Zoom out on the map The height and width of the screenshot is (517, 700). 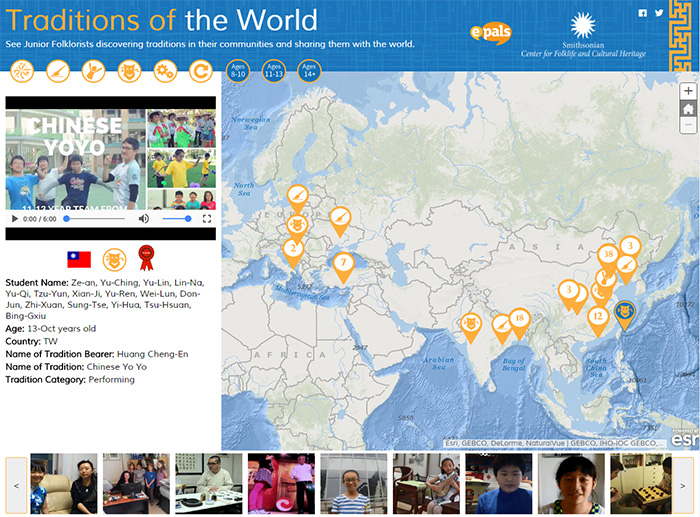tap(688, 125)
